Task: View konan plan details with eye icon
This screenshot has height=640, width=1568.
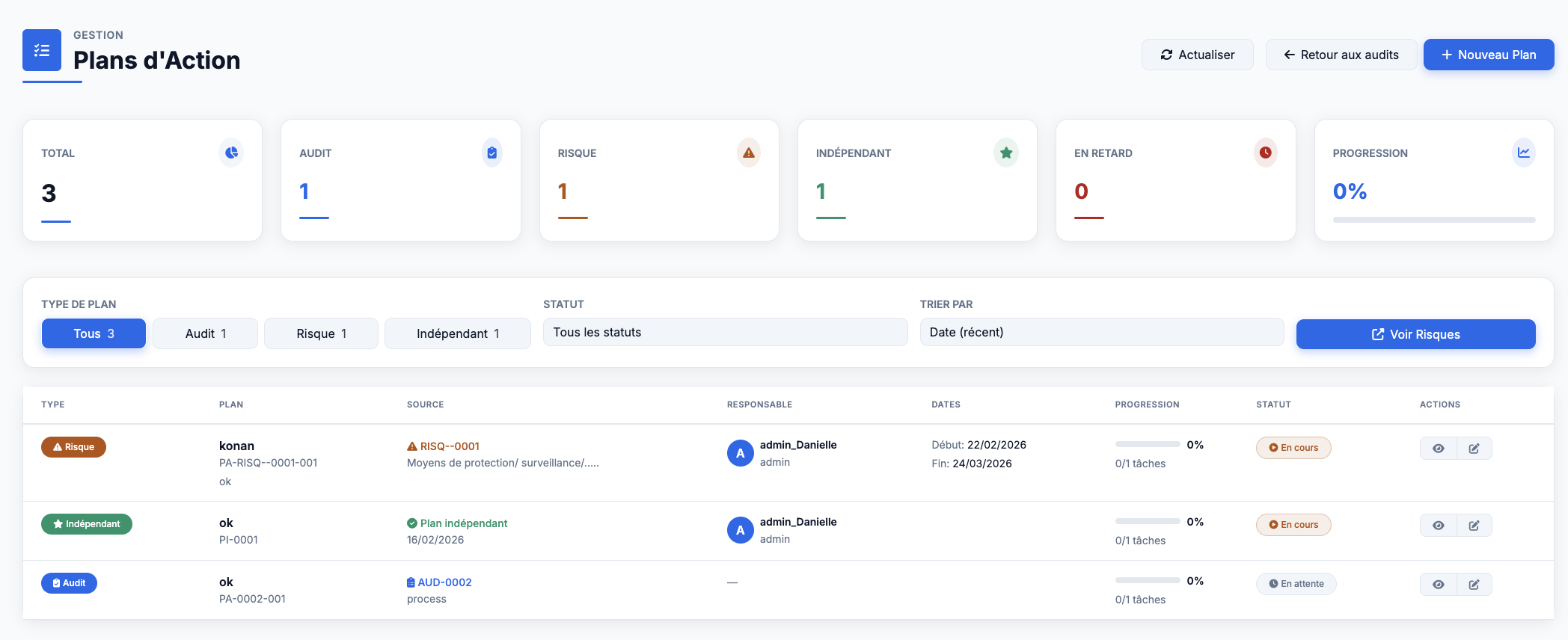Action: 1438,449
